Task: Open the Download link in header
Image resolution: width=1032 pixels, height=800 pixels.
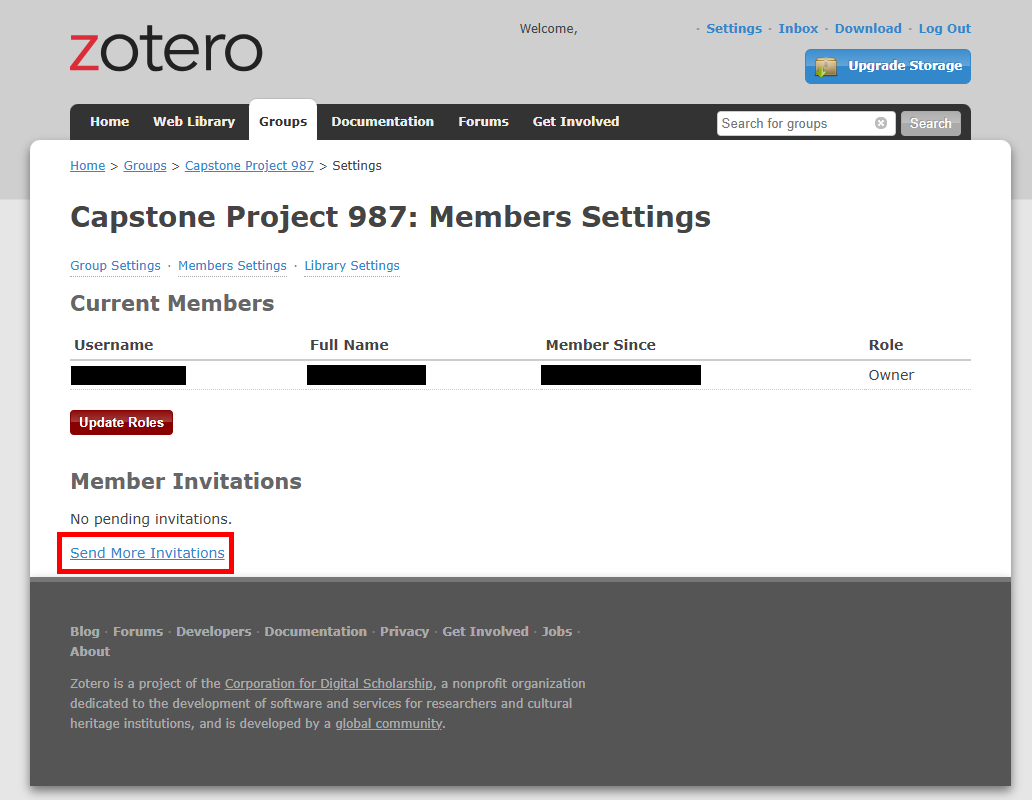Action: click(868, 29)
